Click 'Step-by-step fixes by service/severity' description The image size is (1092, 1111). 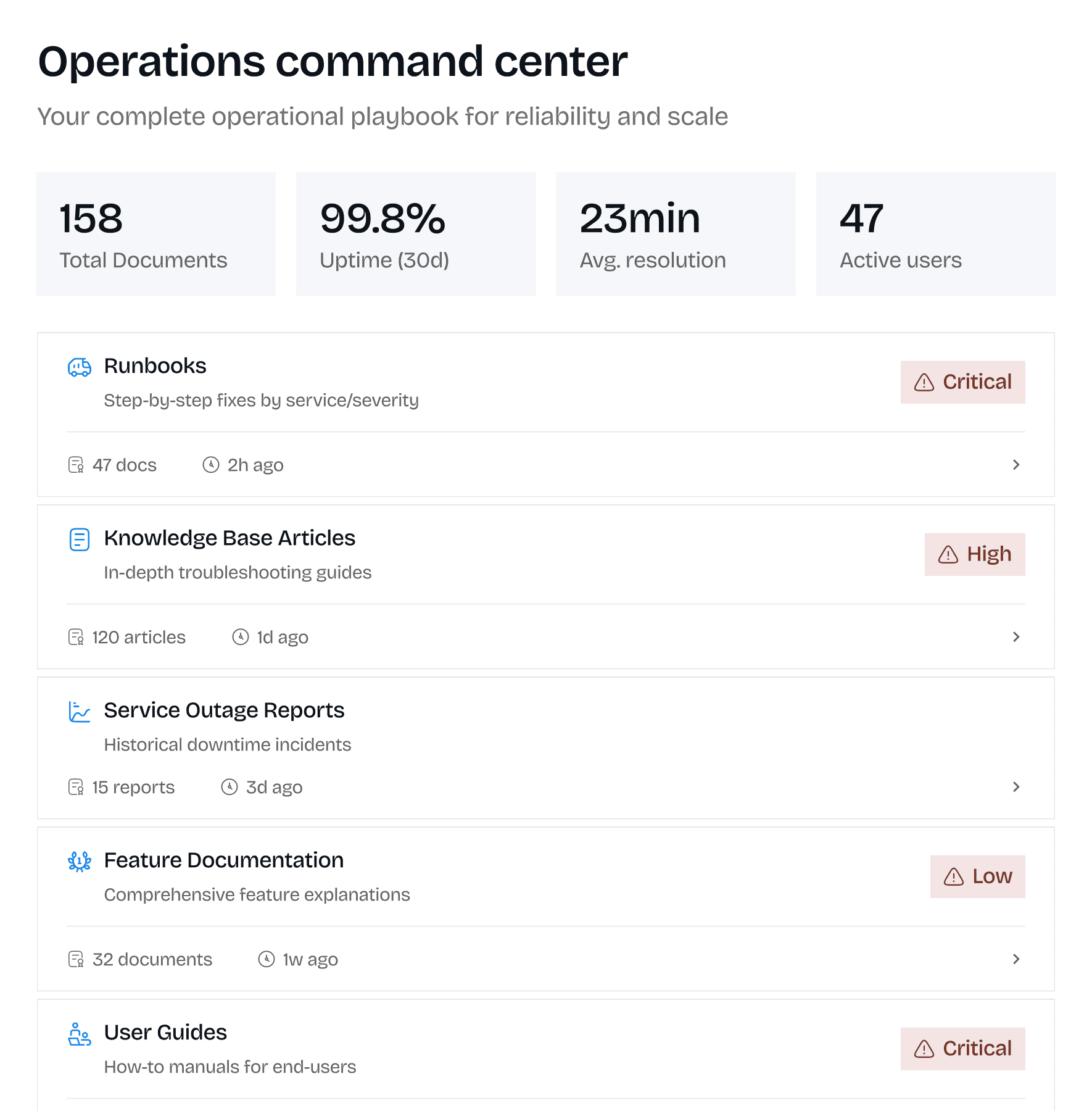261,401
